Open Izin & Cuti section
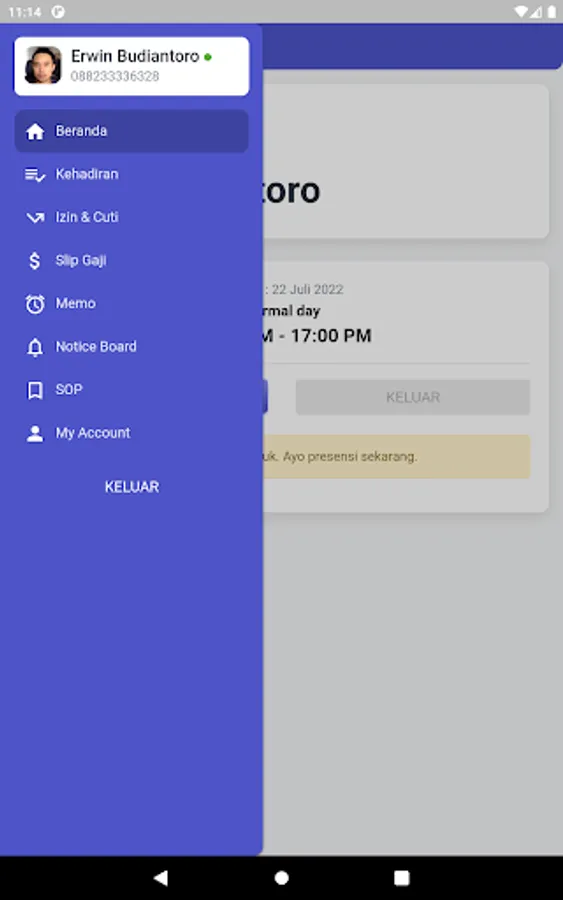 (131, 218)
